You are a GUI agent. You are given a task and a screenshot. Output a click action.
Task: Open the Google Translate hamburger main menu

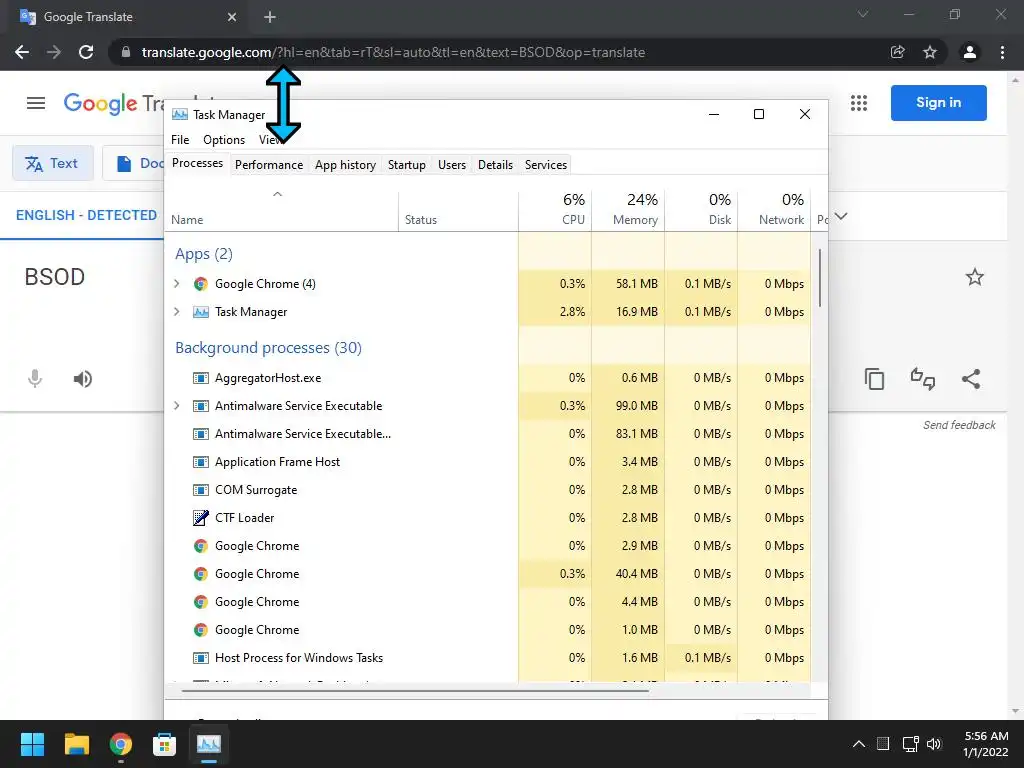36,103
